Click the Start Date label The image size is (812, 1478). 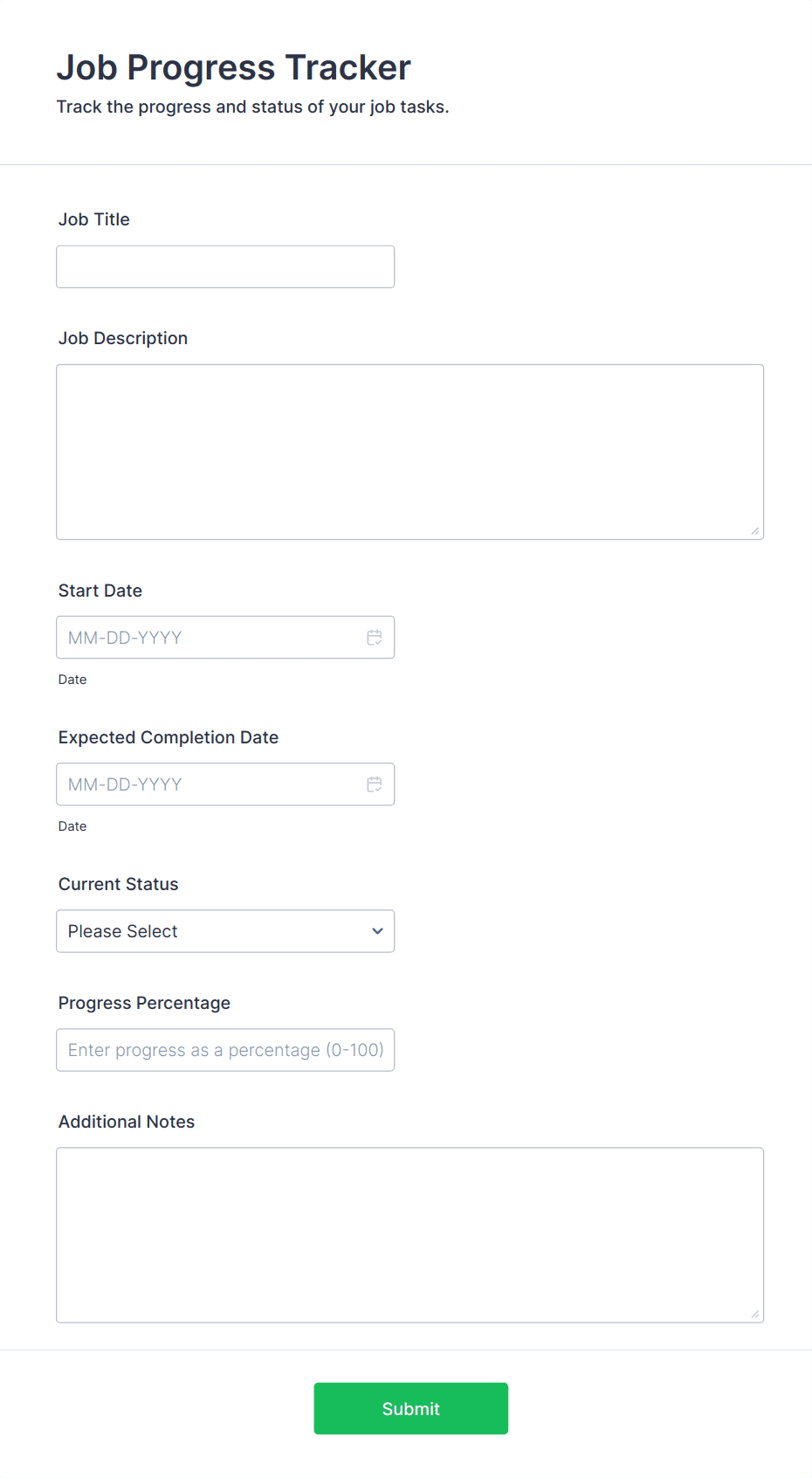click(x=100, y=591)
